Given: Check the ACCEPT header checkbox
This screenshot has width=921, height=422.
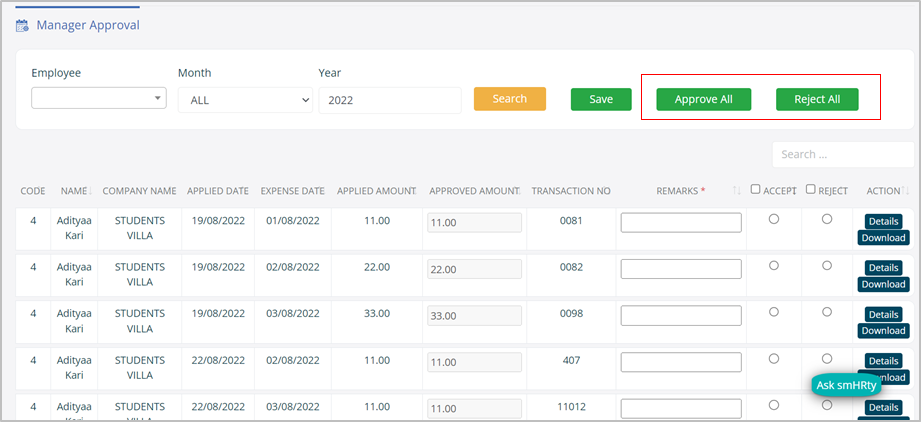Looking at the screenshot, I should click(x=756, y=190).
